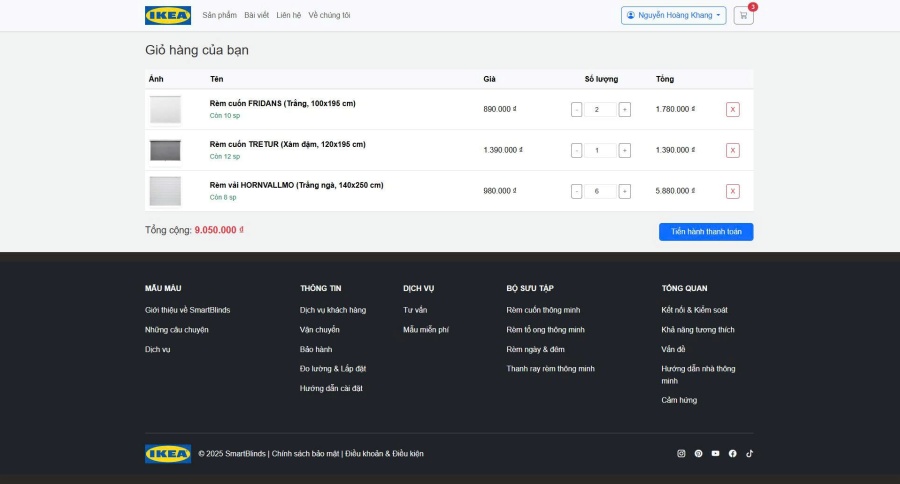The image size is (900, 484).
Task: Open Rèm cuốn thông minh footer link
Action: click(543, 310)
